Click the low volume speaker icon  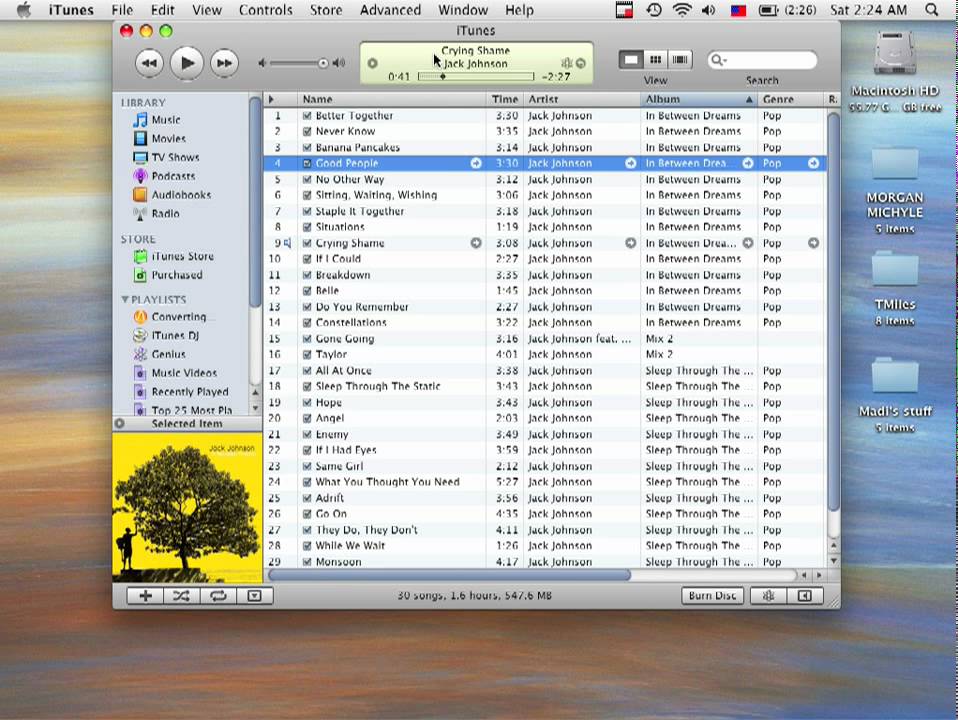tap(261, 63)
